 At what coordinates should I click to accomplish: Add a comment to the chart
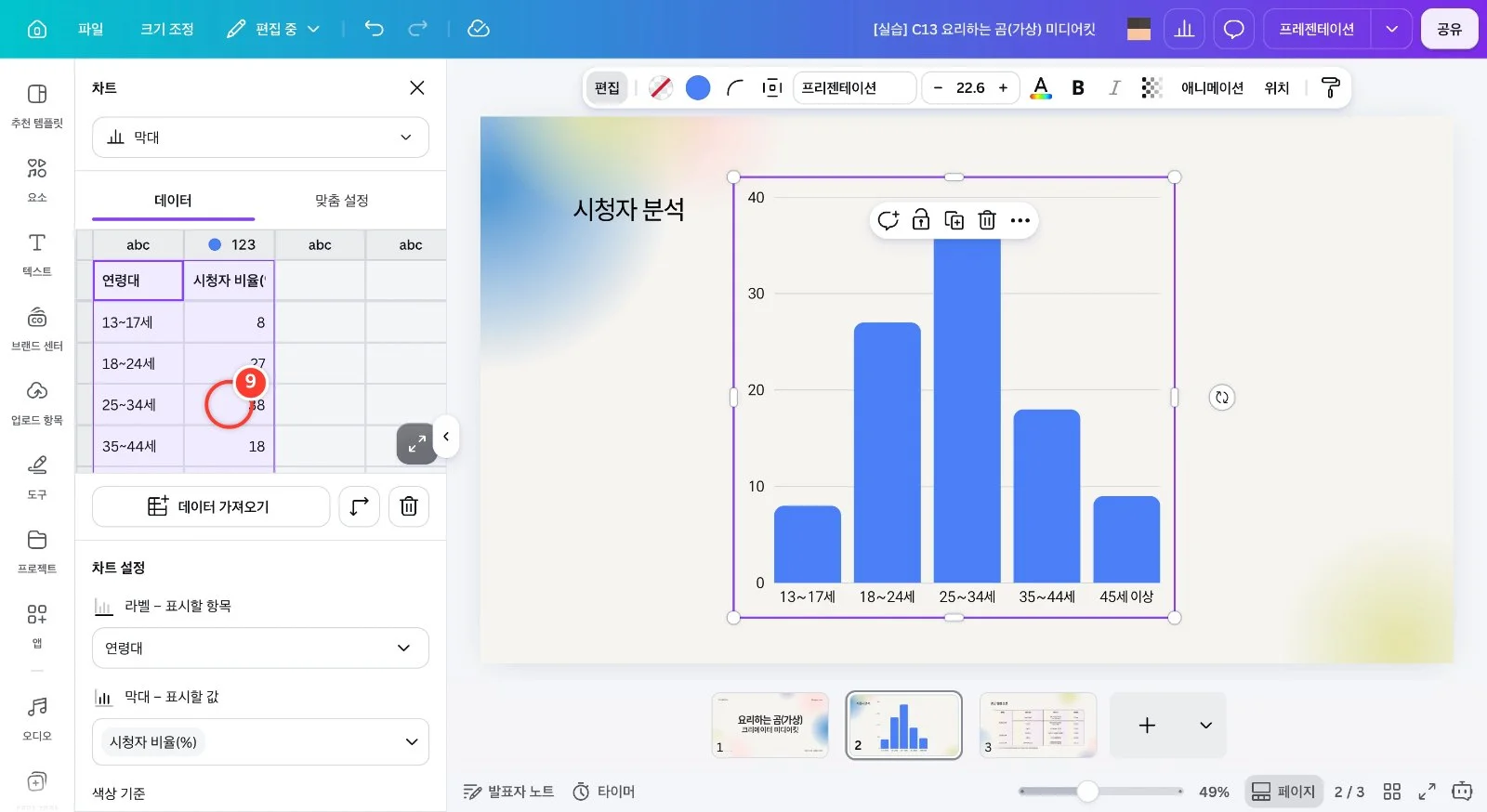[x=888, y=220]
